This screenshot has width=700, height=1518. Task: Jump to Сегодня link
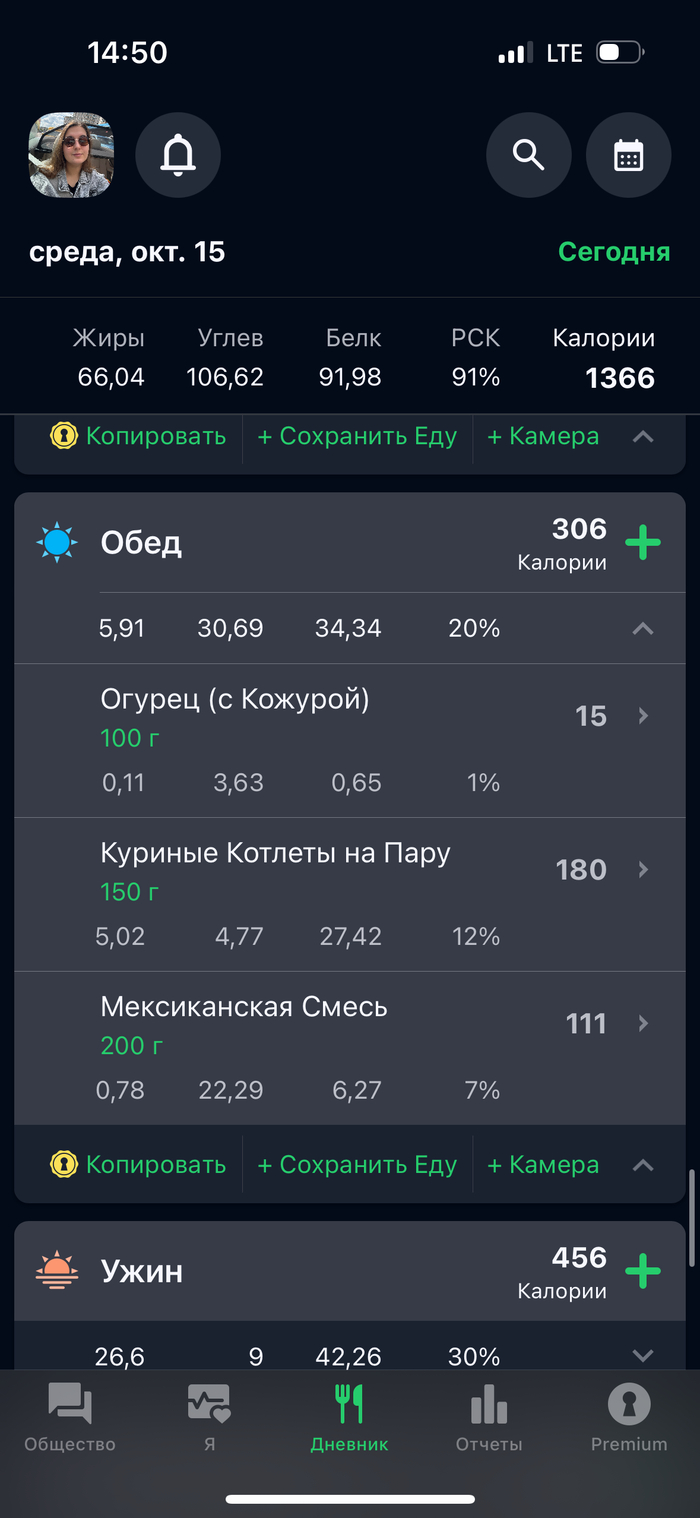(613, 252)
